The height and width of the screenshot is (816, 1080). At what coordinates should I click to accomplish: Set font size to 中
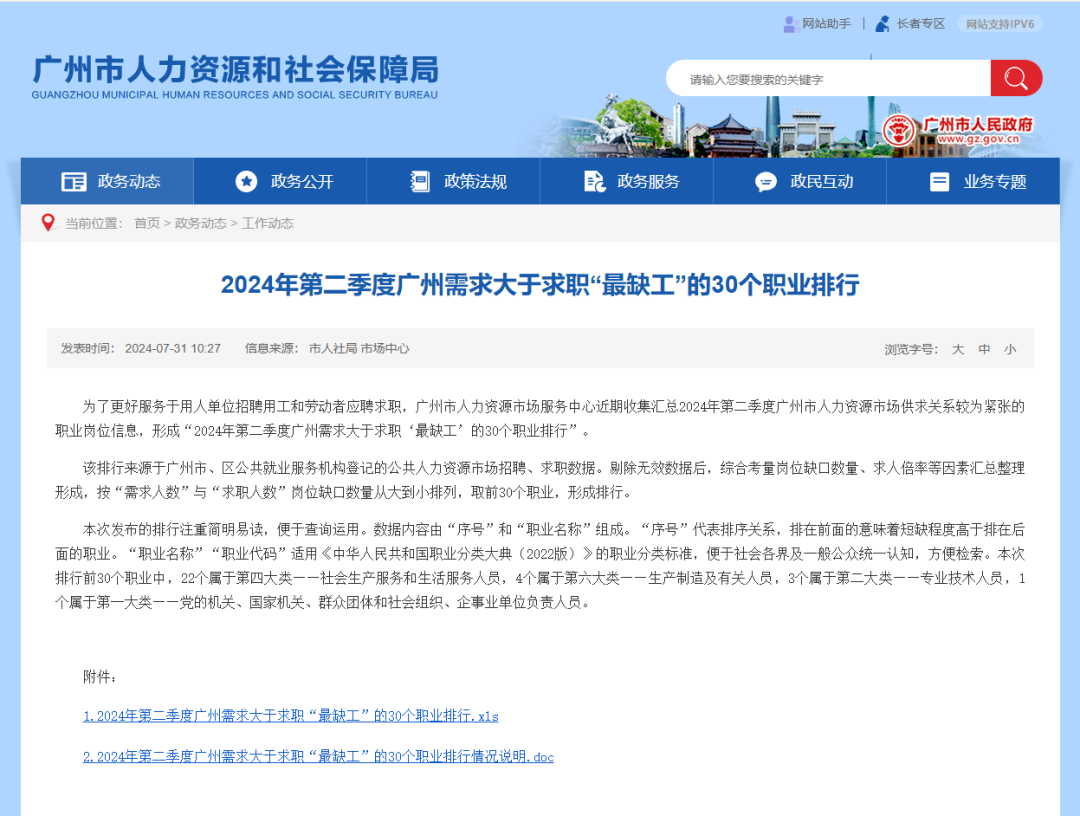(x=984, y=349)
